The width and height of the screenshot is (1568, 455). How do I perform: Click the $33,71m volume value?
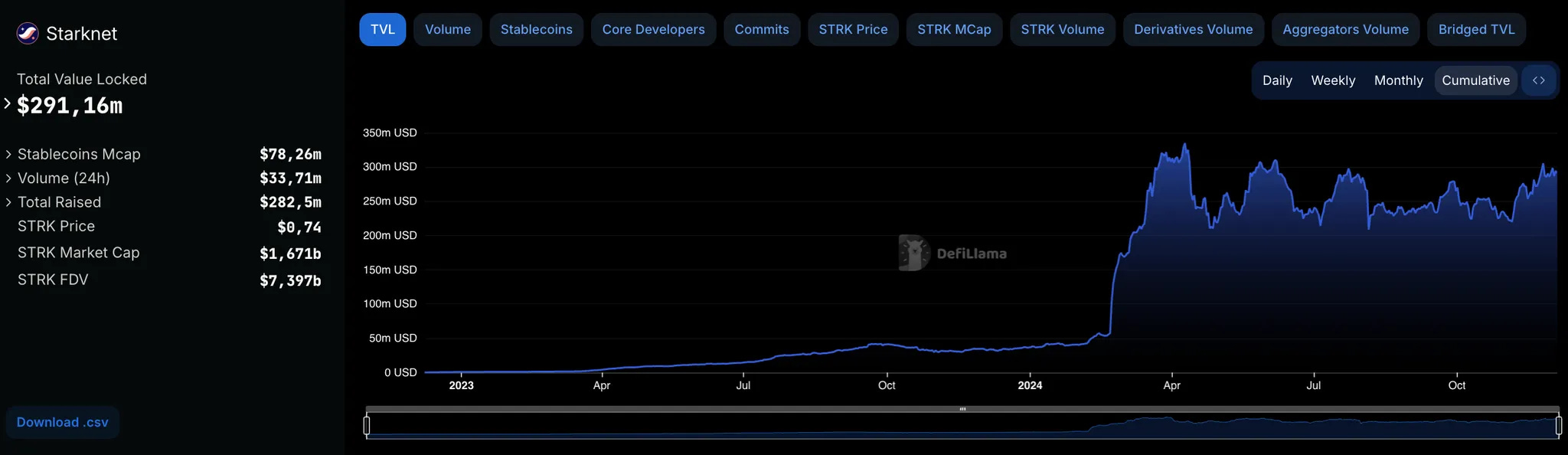[x=290, y=178]
